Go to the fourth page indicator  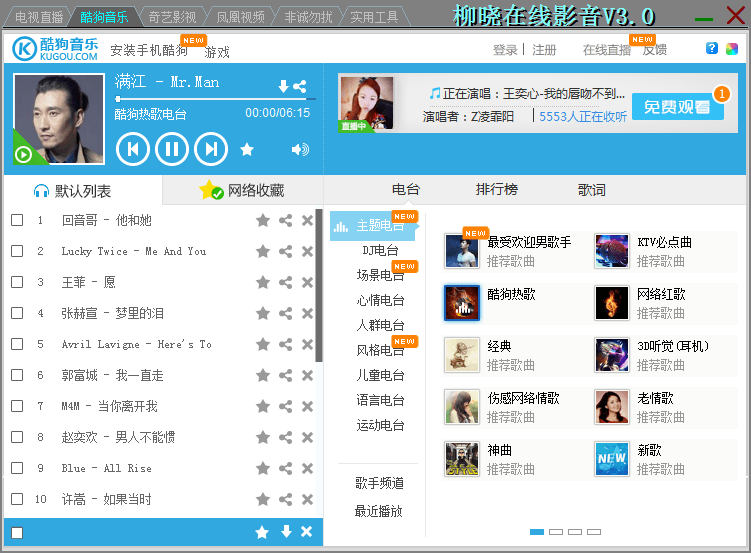[593, 532]
